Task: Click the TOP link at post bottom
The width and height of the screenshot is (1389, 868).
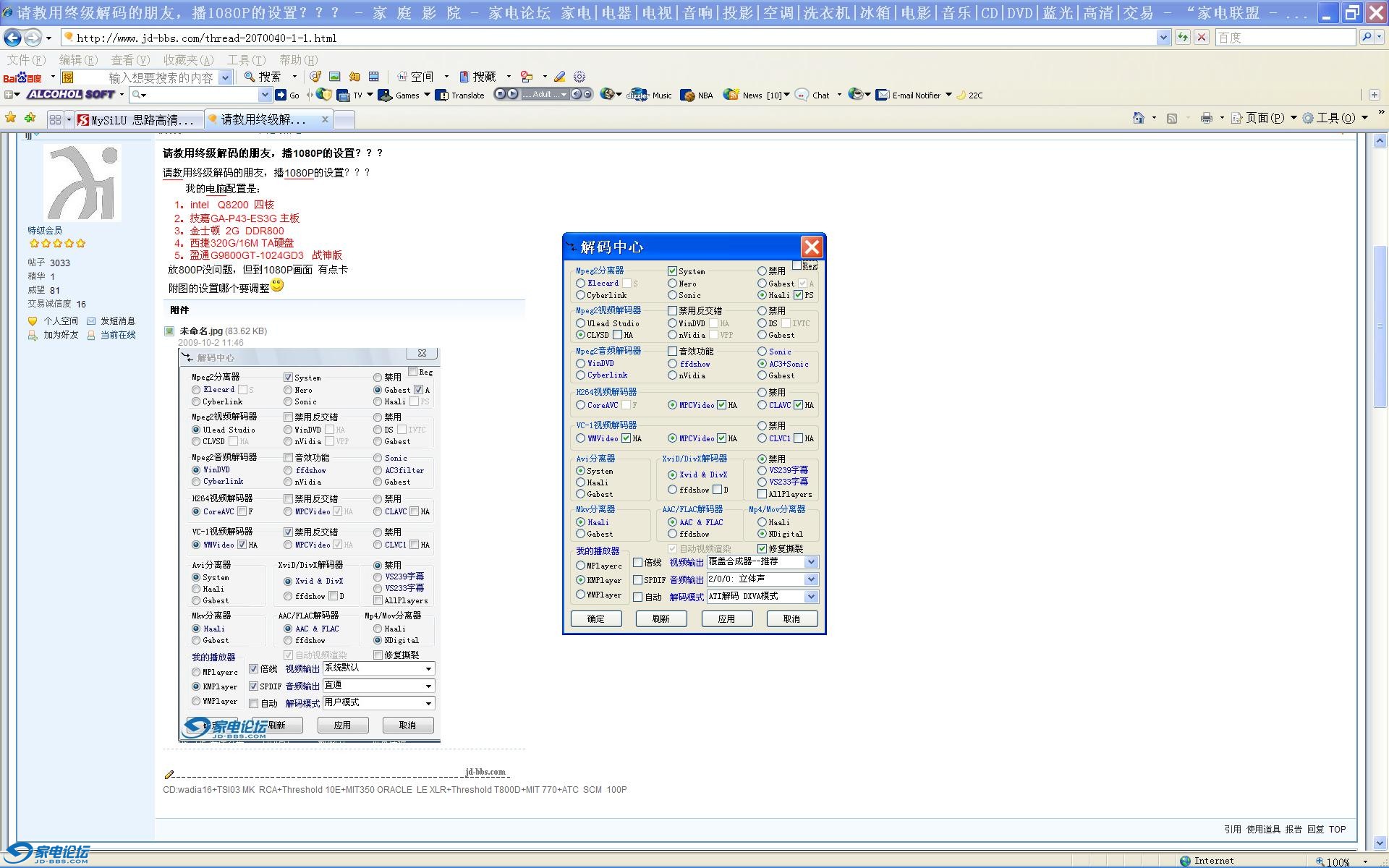Action: click(1338, 830)
